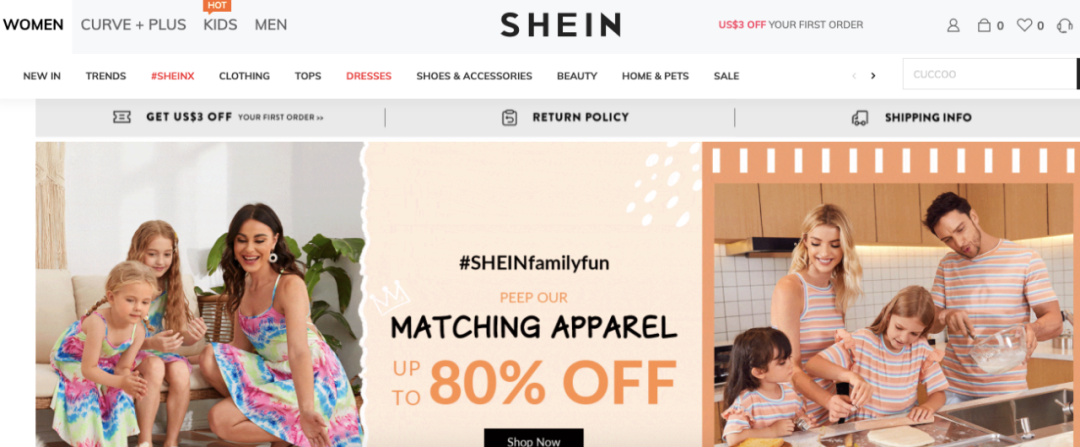Open the #SHEINX menu item

(173, 76)
